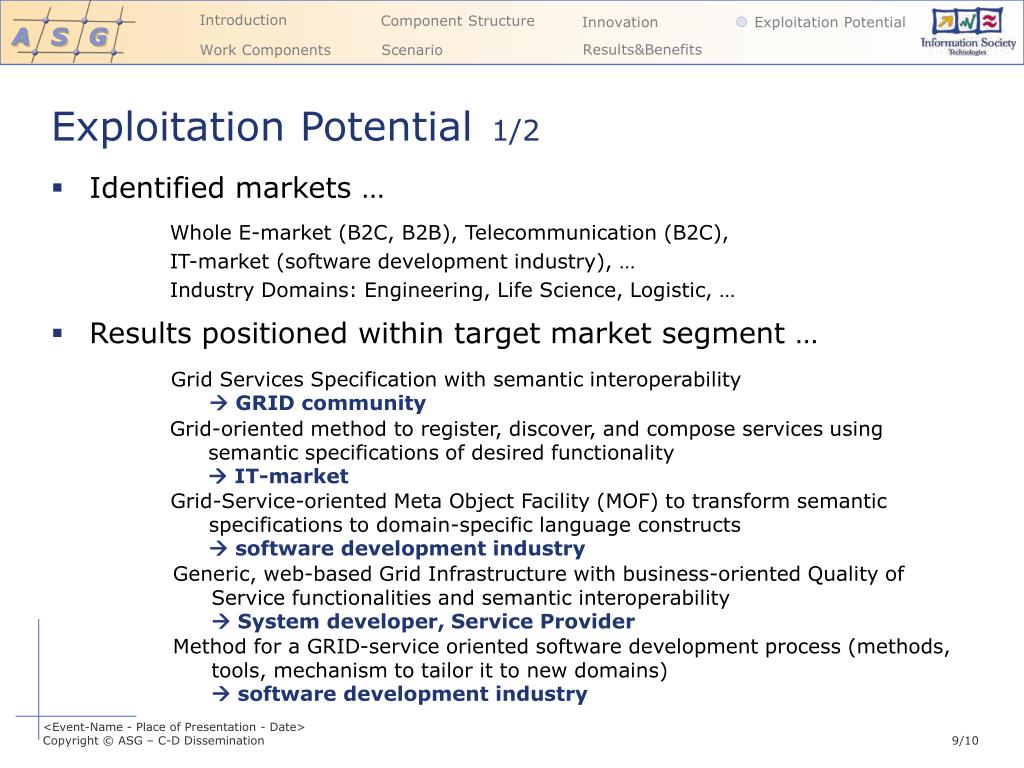The image size is (1024, 768).
Task: Click 'Generic, web-based Grid Infrastructure' line
Action: [x=539, y=574]
